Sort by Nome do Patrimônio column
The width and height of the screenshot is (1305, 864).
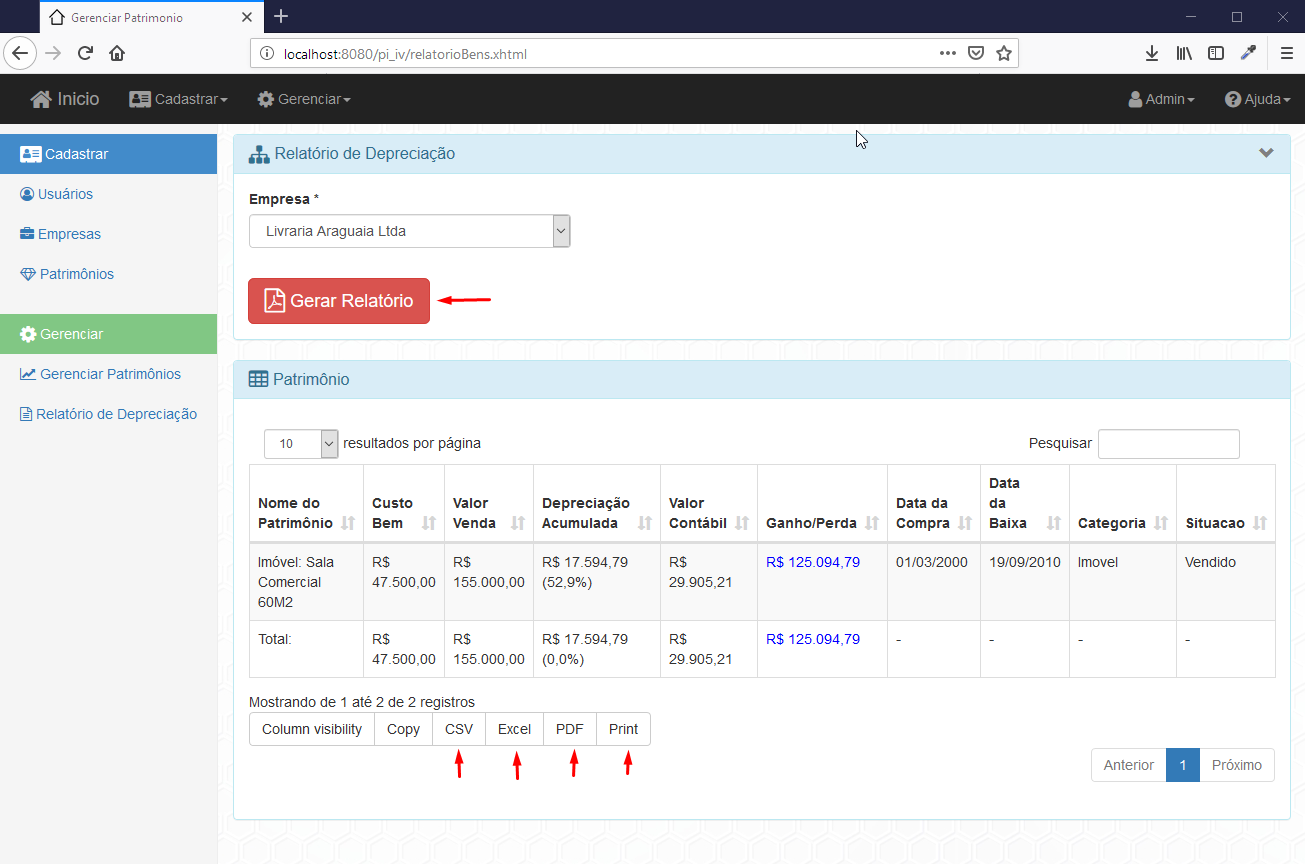click(x=306, y=504)
